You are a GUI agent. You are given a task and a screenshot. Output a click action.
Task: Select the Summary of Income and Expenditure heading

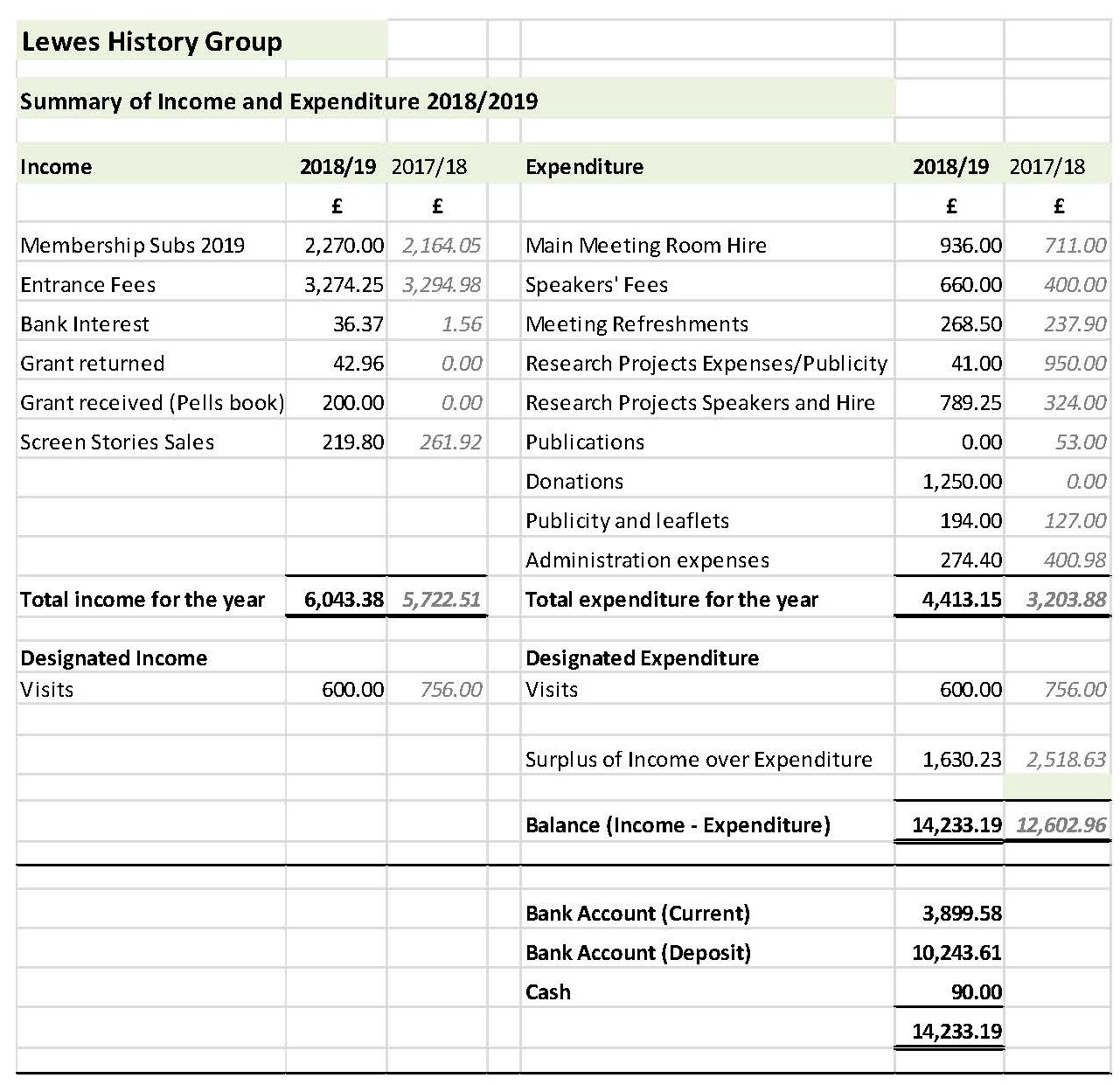click(x=279, y=101)
